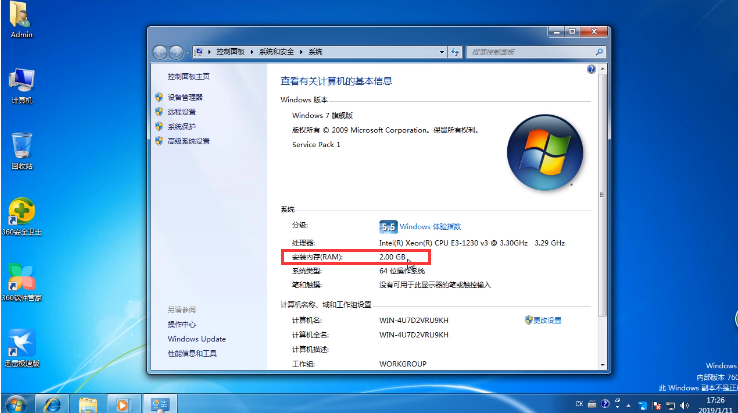Click 系统 in the breadcrumb
Image resolution: width=738 pixels, height=413 pixels.
pyautogui.click(x=315, y=52)
